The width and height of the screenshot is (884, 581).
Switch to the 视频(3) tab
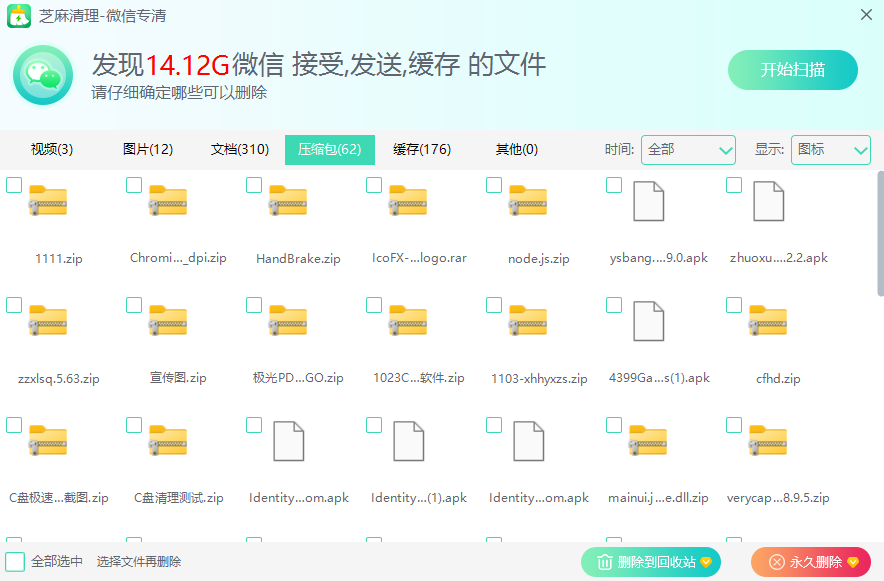click(x=52, y=150)
